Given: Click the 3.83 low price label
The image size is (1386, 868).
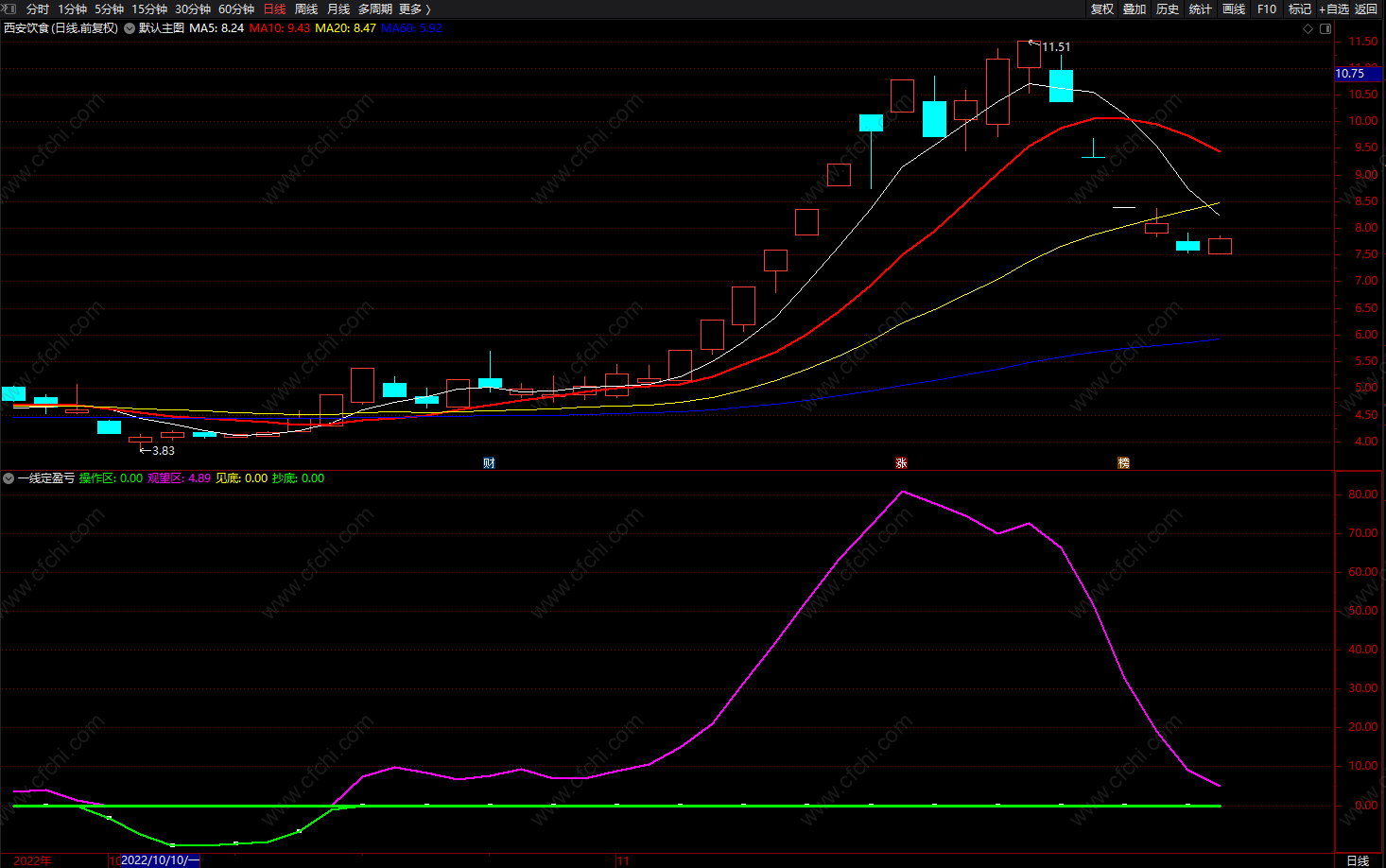Looking at the screenshot, I should coord(164,451).
